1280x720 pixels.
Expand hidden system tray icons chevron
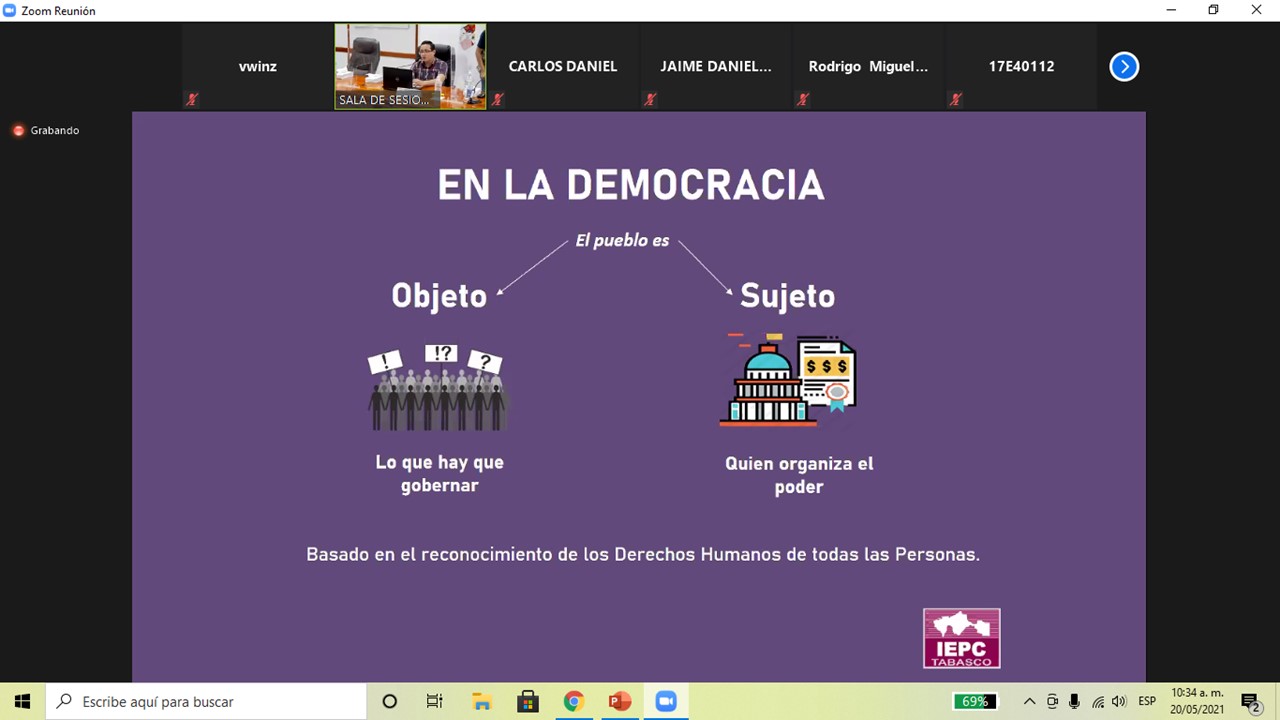pos(1029,701)
